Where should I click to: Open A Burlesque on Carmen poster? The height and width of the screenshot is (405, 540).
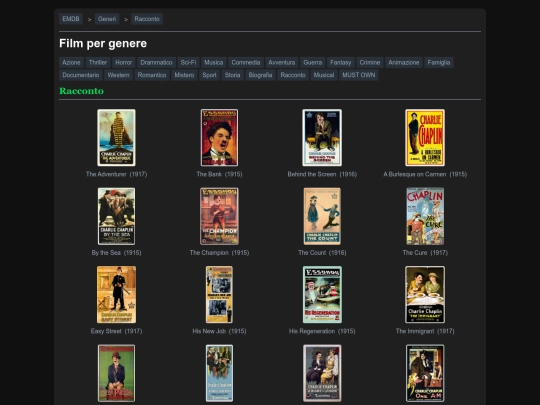tap(425, 138)
